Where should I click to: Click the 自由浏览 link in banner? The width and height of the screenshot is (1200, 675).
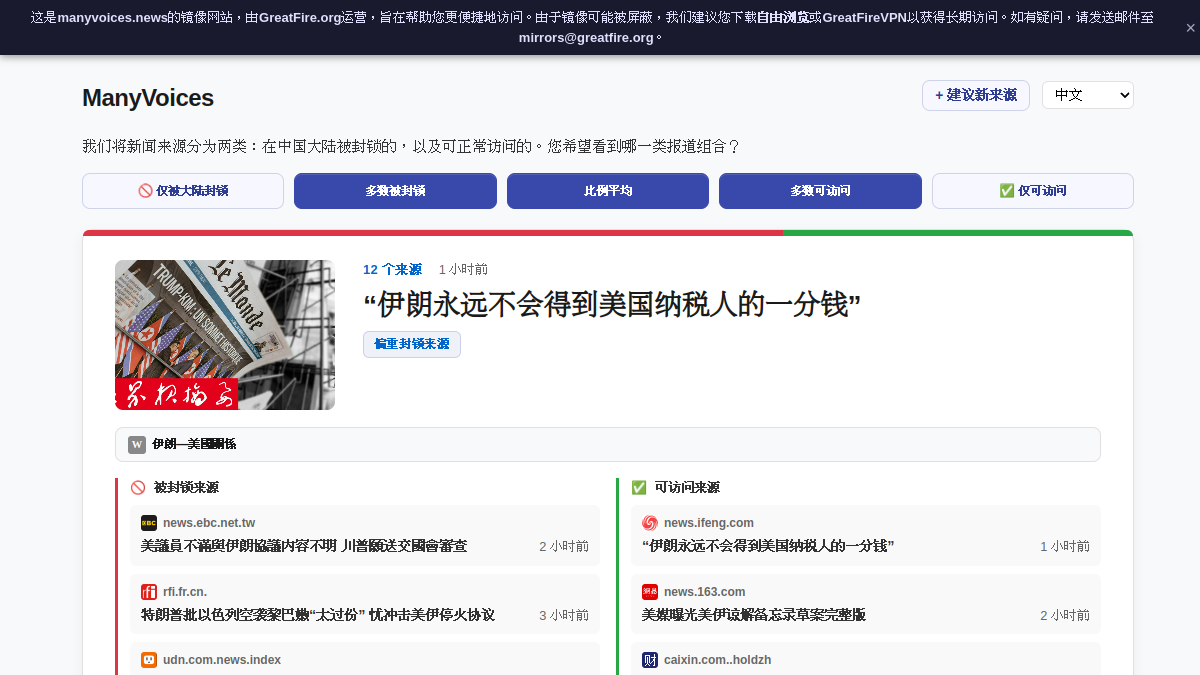click(783, 17)
